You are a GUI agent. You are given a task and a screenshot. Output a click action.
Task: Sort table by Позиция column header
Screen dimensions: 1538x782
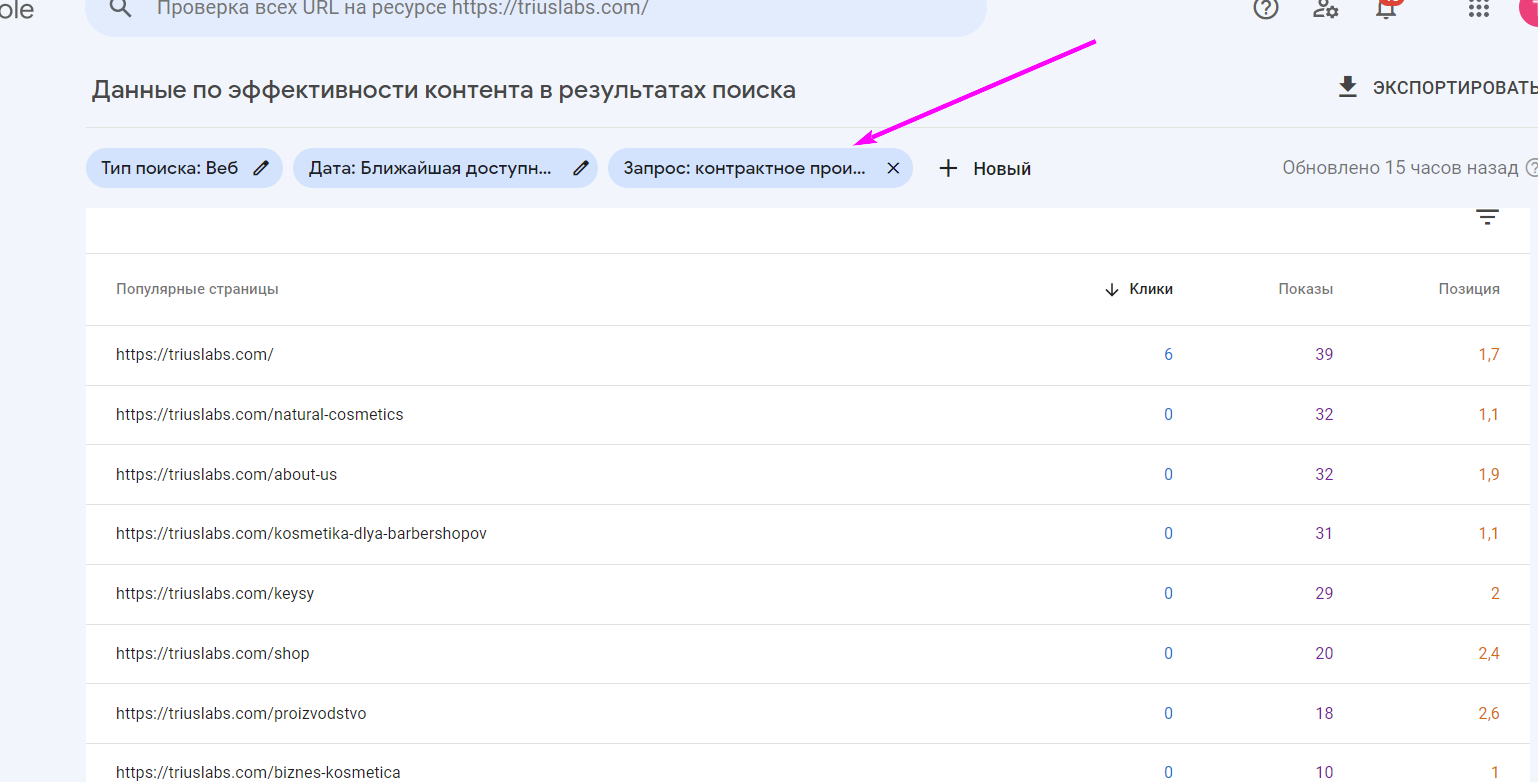1469,289
